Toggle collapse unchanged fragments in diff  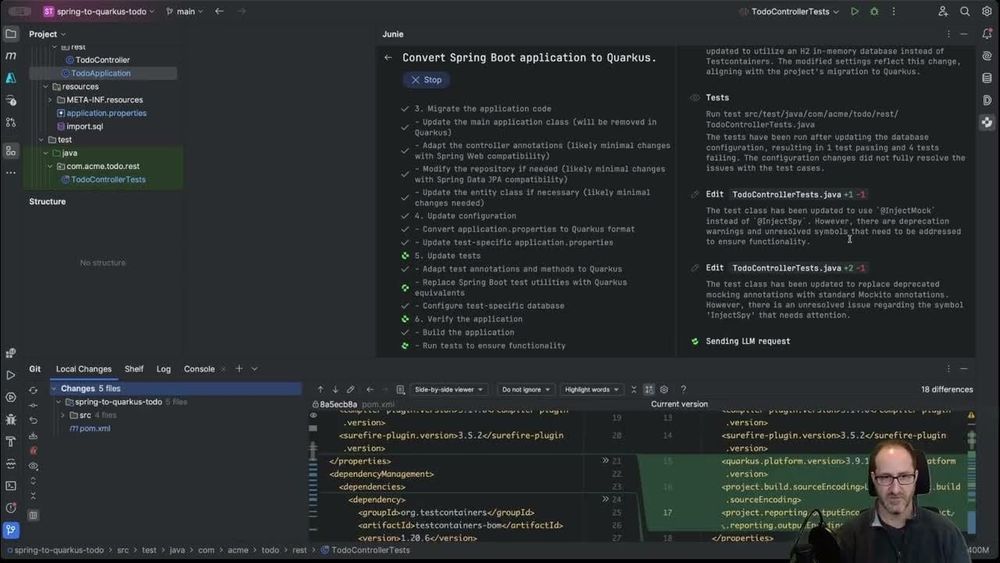[x=633, y=389]
